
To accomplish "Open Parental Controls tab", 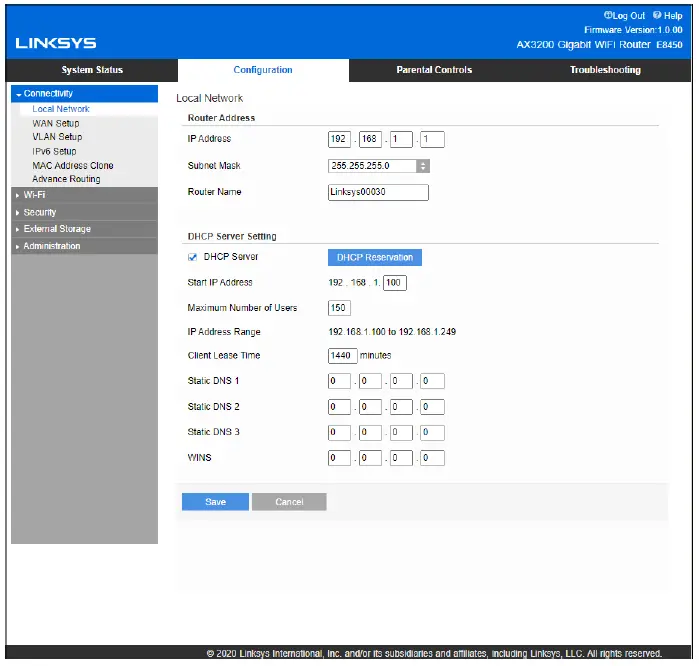I will 434,70.
